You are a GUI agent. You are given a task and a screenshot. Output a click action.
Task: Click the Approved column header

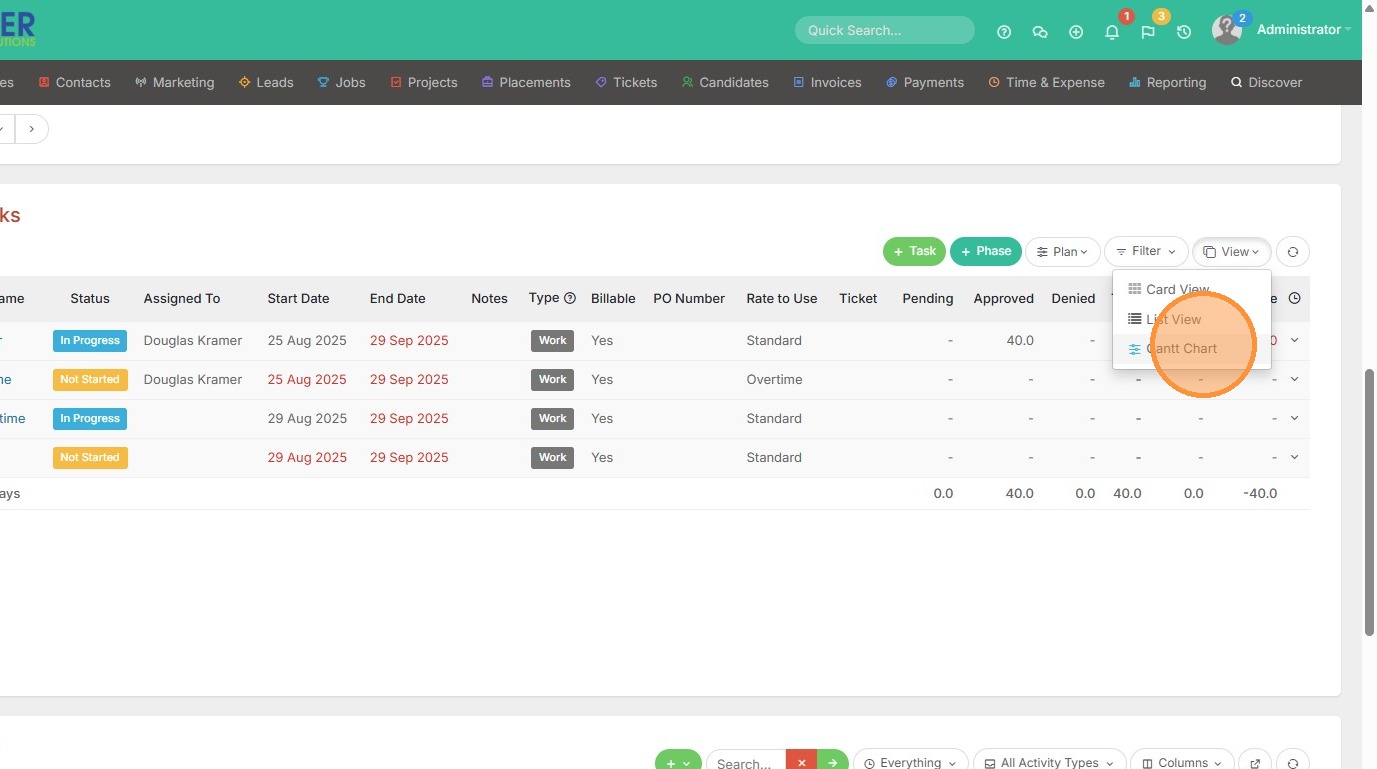tap(1003, 298)
